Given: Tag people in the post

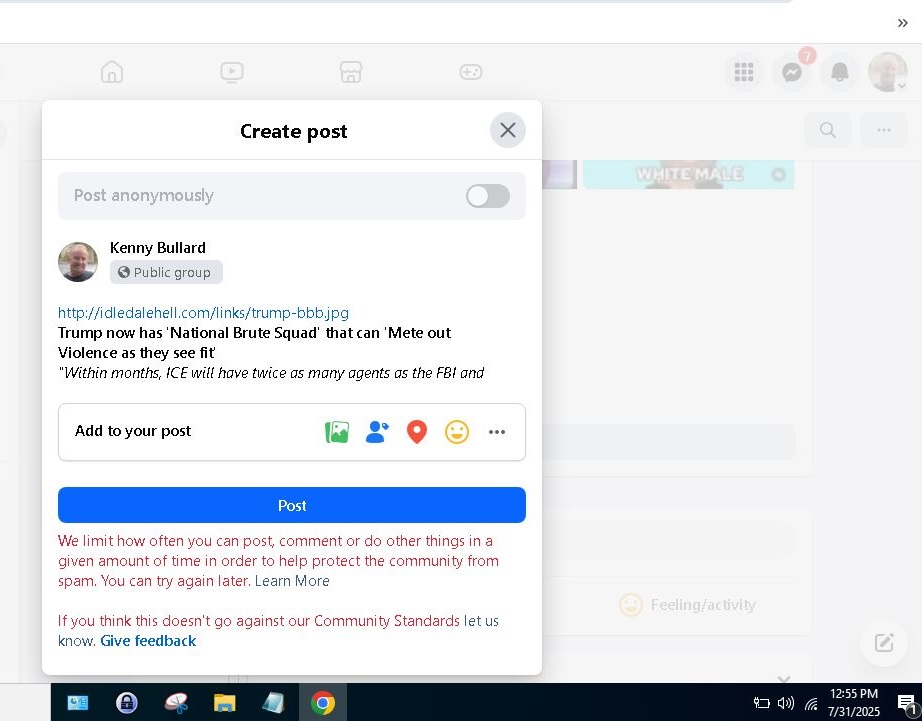Looking at the screenshot, I should click(377, 432).
